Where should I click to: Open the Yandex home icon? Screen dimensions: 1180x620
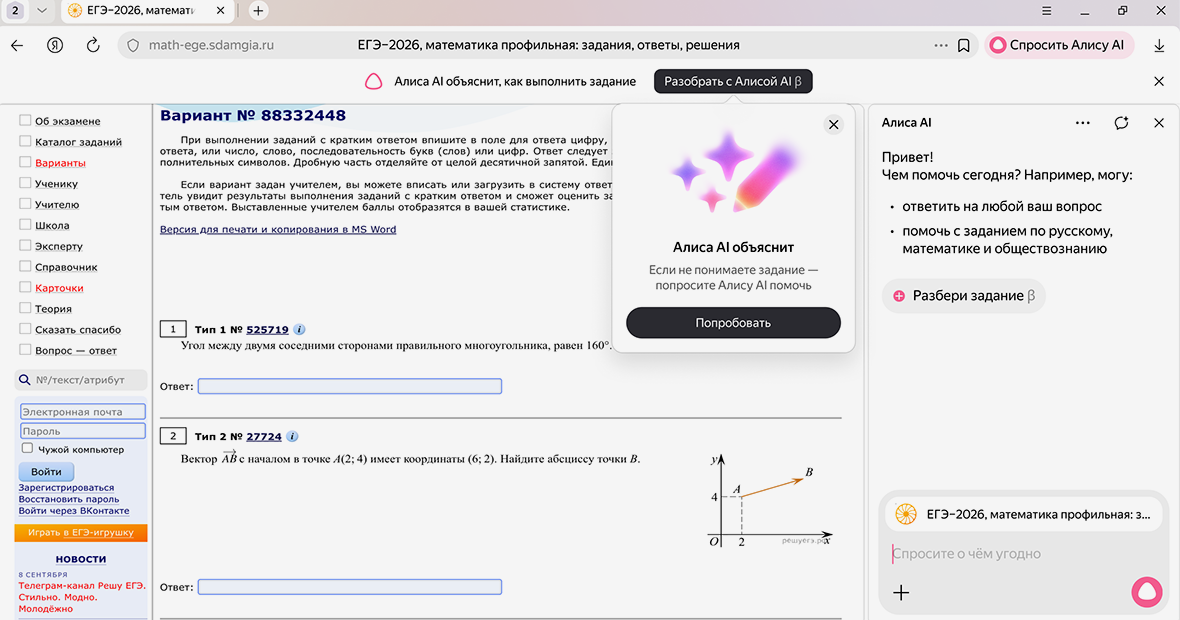(x=55, y=45)
